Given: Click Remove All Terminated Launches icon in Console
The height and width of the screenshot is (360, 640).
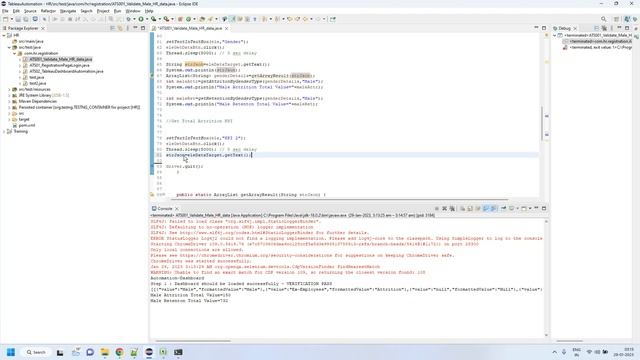Looking at the screenshot, I should 452,209.
